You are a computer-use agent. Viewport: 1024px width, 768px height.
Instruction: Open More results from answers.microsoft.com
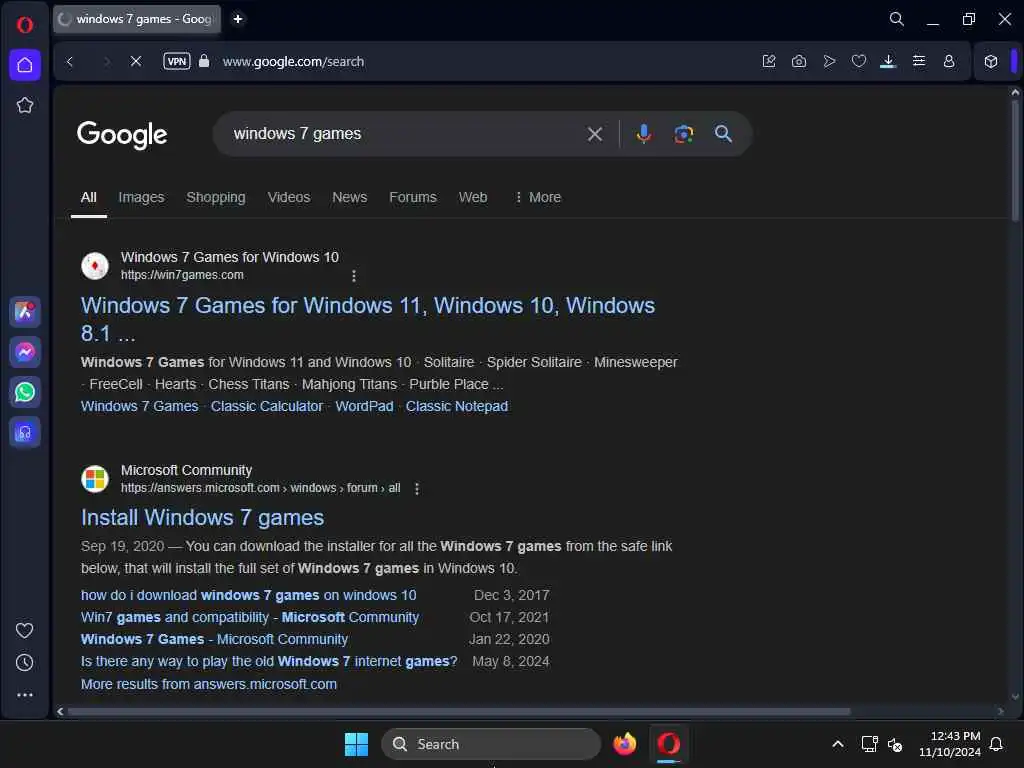pyautogui.click(x=209, y=684)
